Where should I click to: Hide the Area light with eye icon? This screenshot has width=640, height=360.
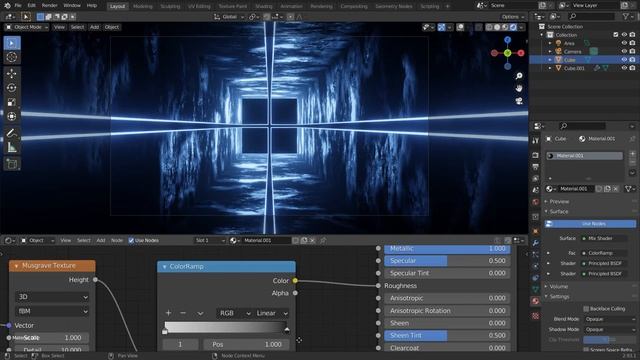click(624, 43)
